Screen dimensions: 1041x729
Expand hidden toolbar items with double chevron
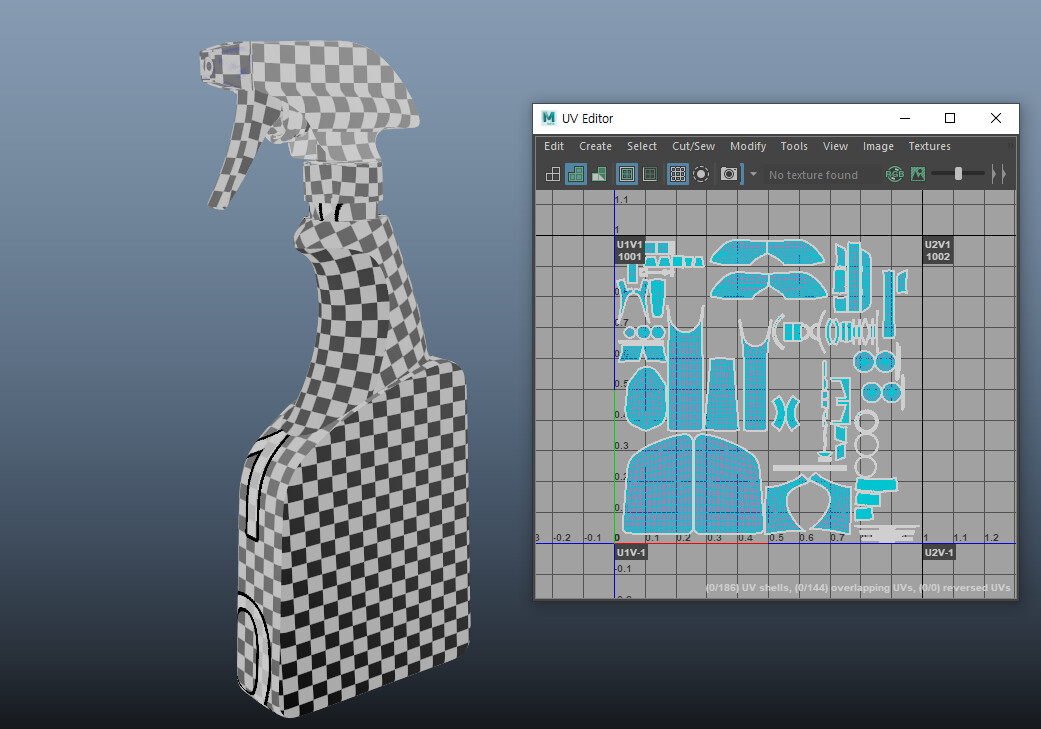point(998,174)
